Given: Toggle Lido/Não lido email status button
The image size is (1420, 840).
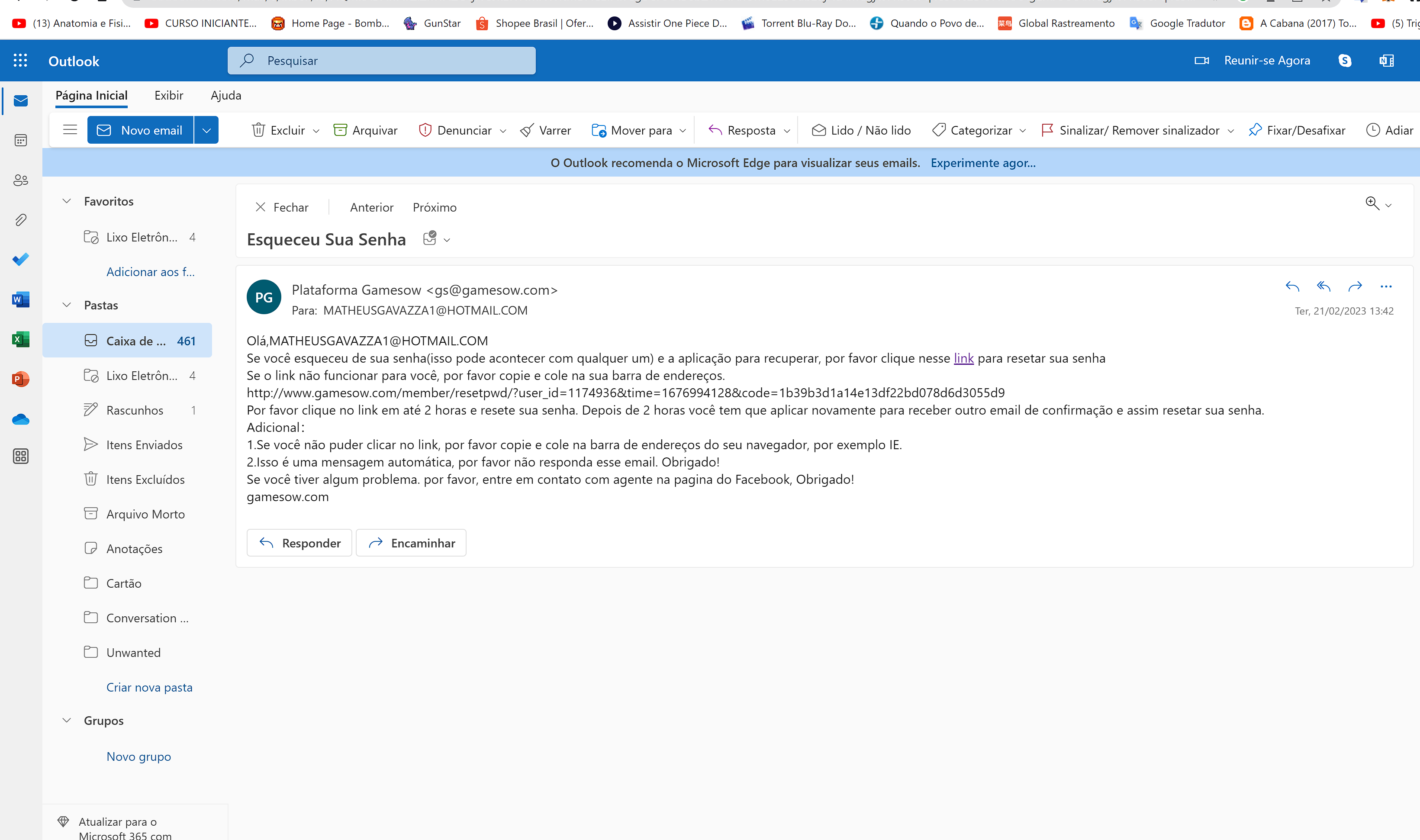Looking at the screenshot, I should click(x=859, y=129).
